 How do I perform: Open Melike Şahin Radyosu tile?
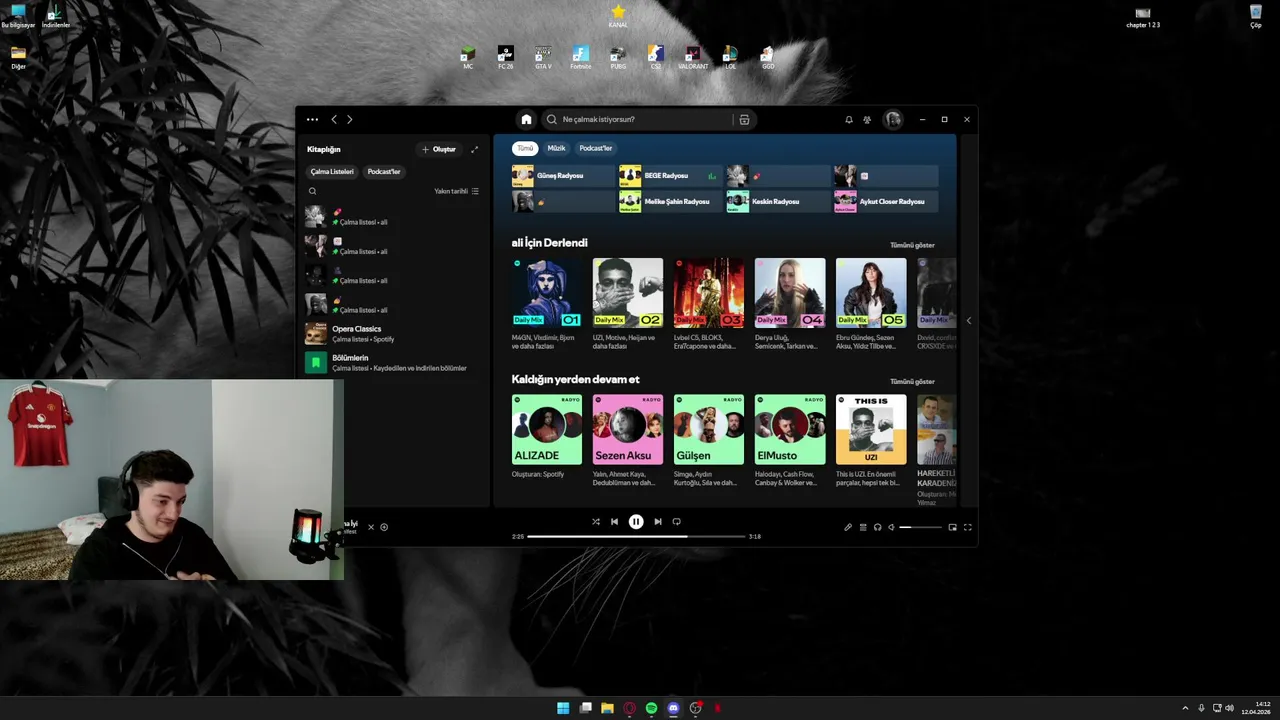671,201
